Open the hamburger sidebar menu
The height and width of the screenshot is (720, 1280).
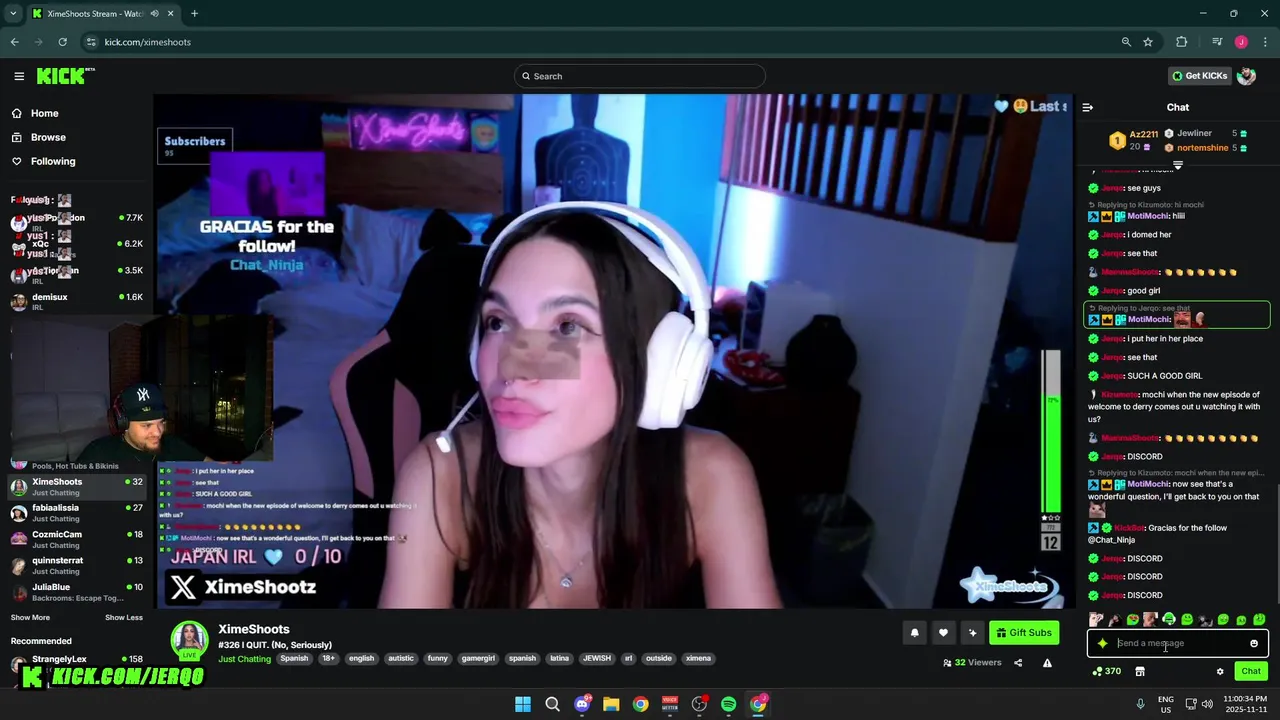(19, 76)
